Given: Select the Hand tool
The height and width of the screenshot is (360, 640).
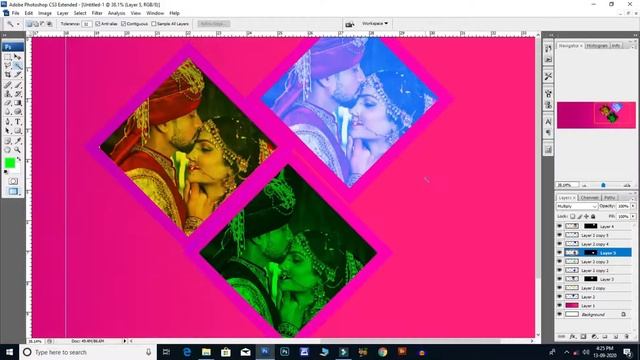Looking at the screenshot, I should [8, 150].
